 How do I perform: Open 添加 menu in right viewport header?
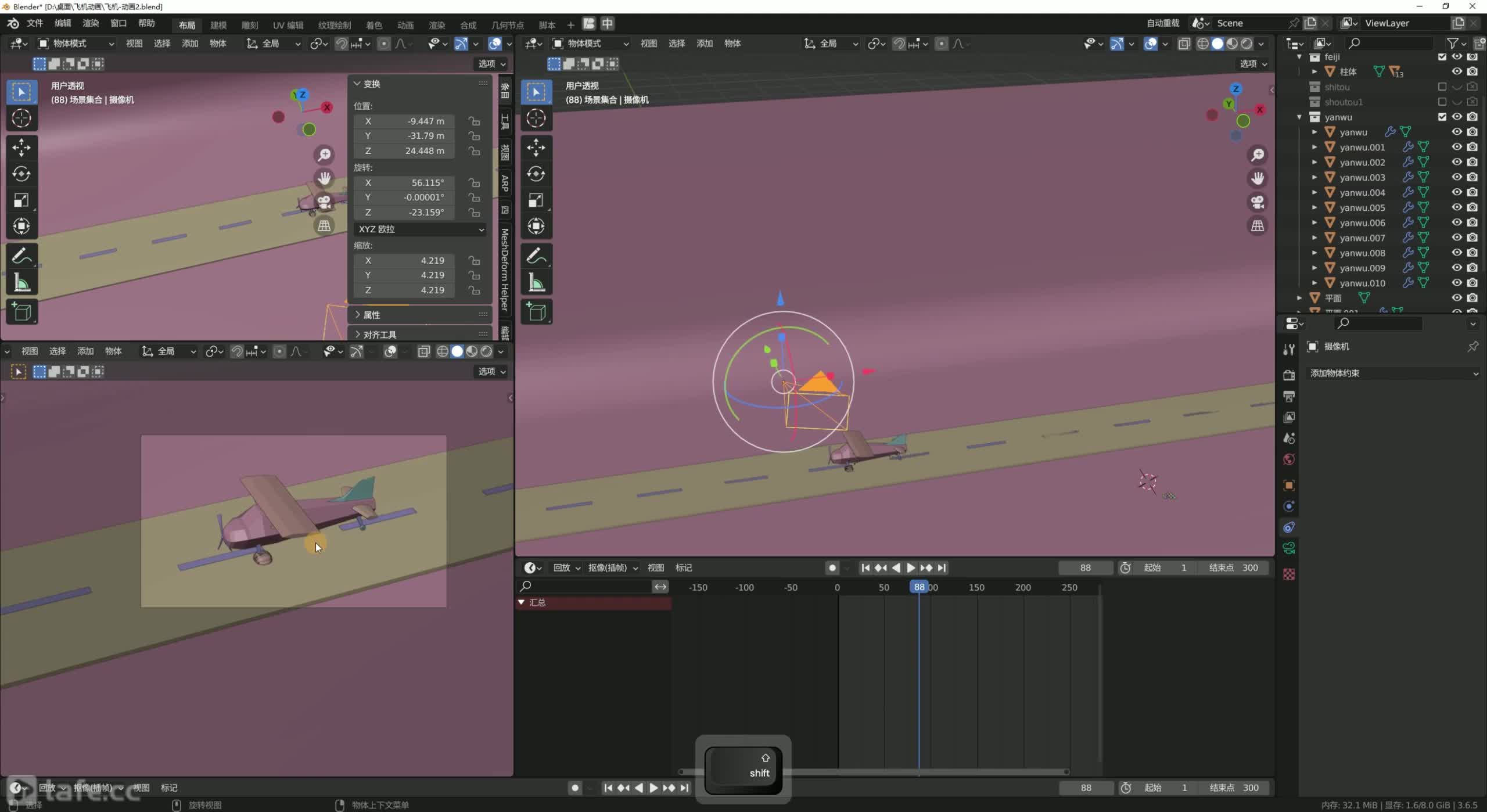(x=705, y=44)
